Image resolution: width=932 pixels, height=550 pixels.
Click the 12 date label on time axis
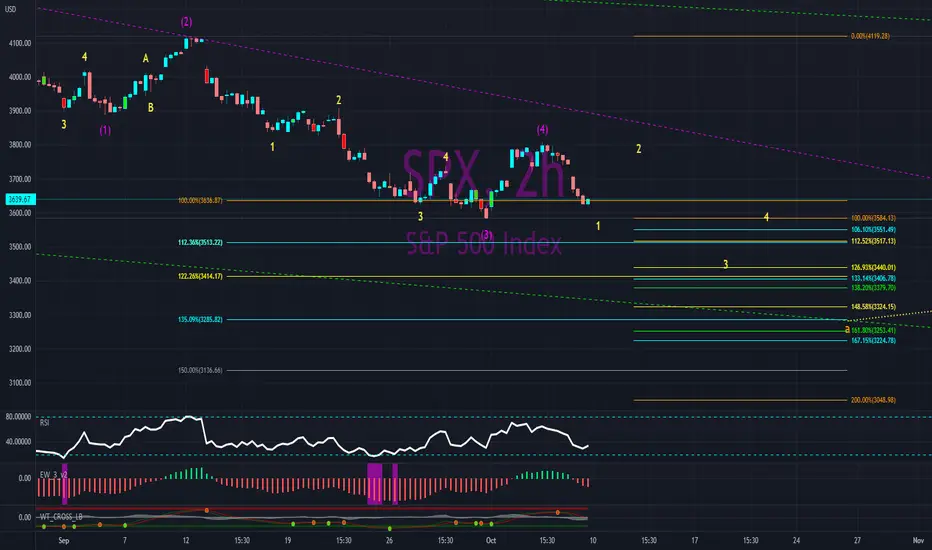click(186, 540)
